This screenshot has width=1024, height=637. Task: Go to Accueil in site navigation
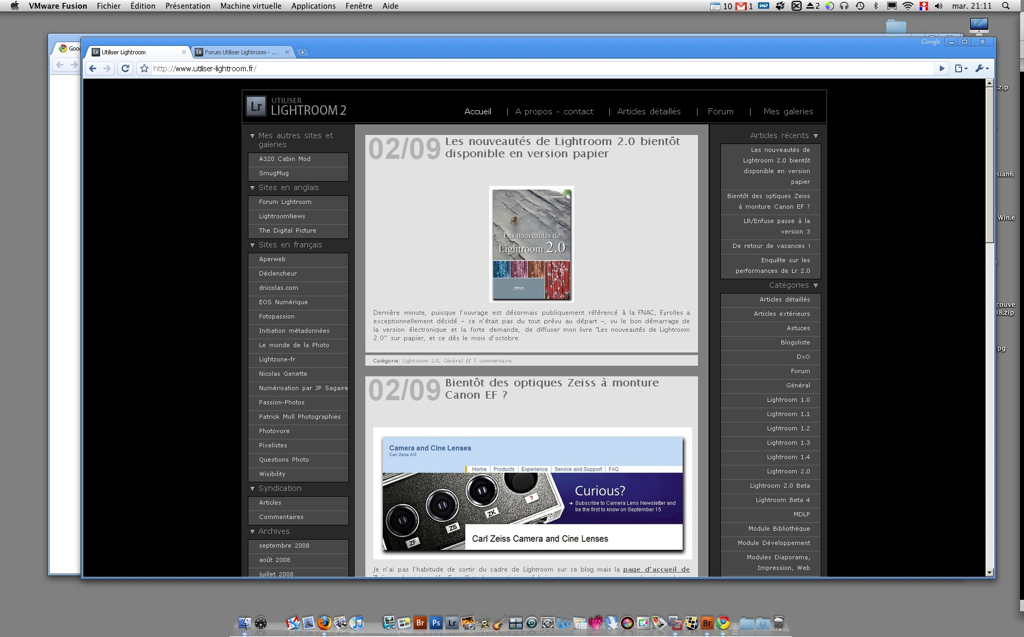coord(477,112)
